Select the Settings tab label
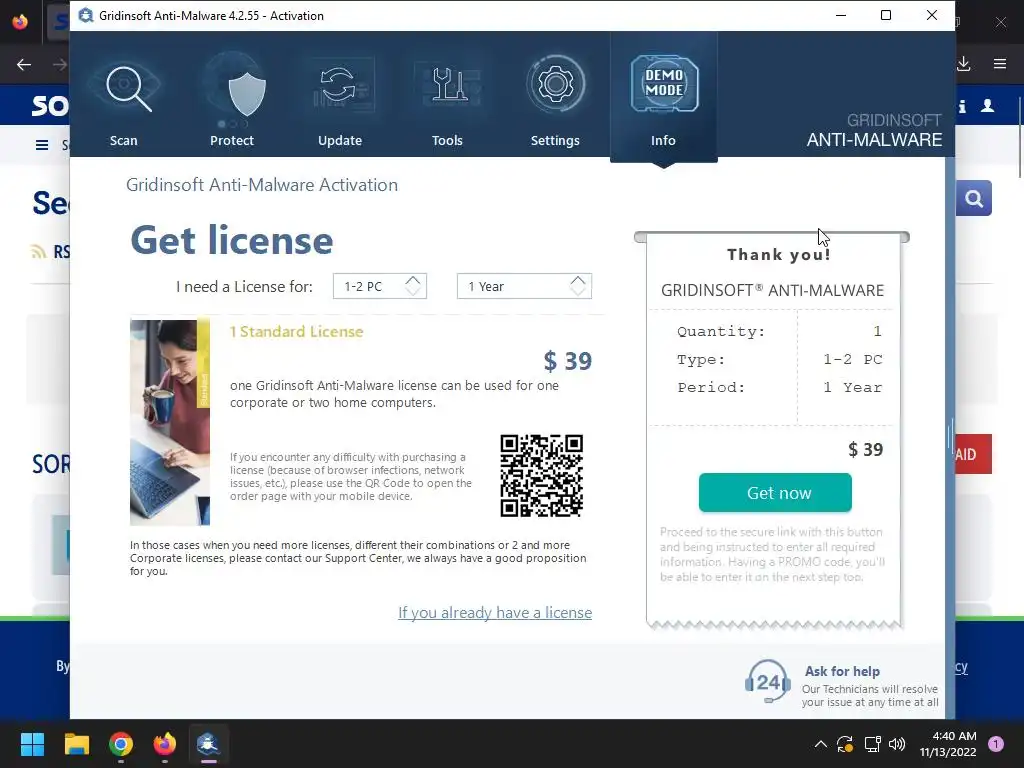 555,140
